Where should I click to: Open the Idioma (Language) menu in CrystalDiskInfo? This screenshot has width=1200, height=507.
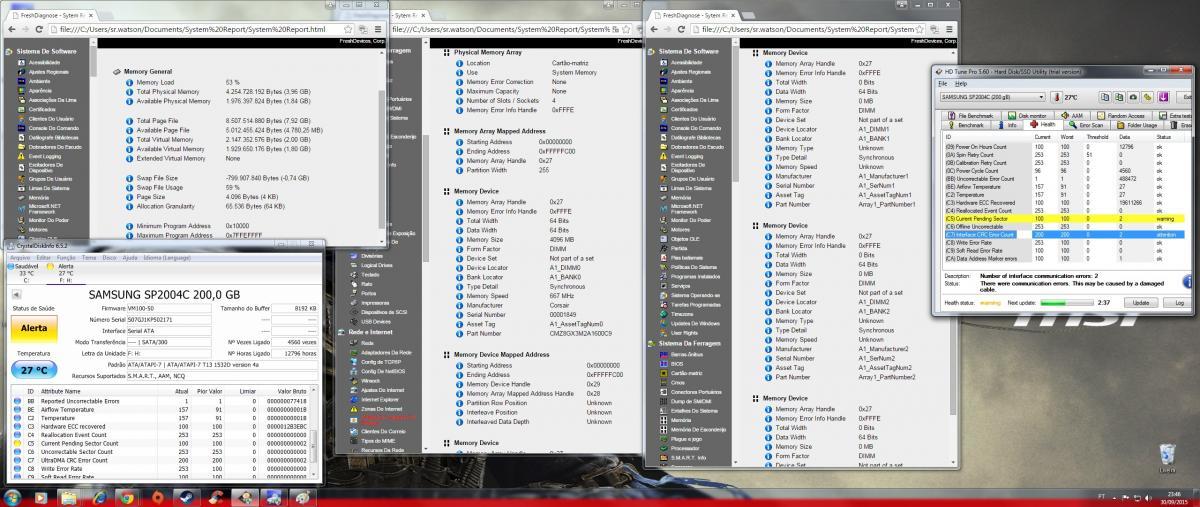(167, 258)
